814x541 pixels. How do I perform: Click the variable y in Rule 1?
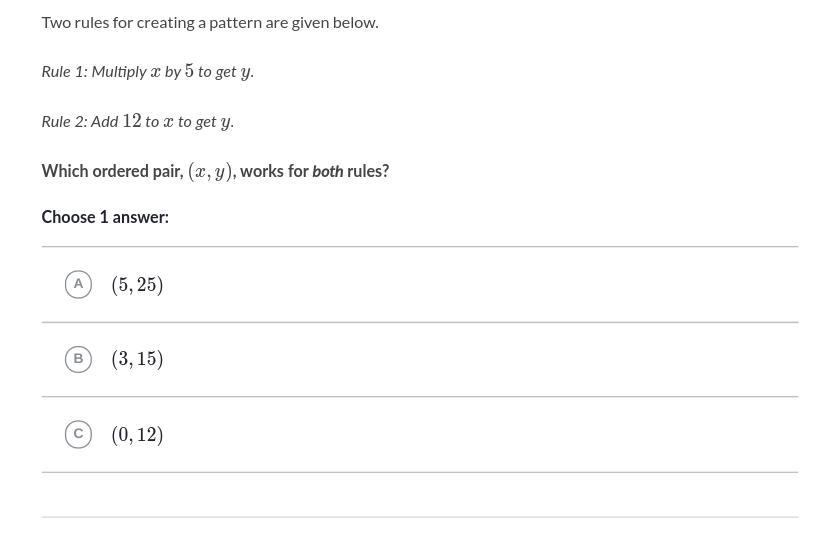point(245,73)
